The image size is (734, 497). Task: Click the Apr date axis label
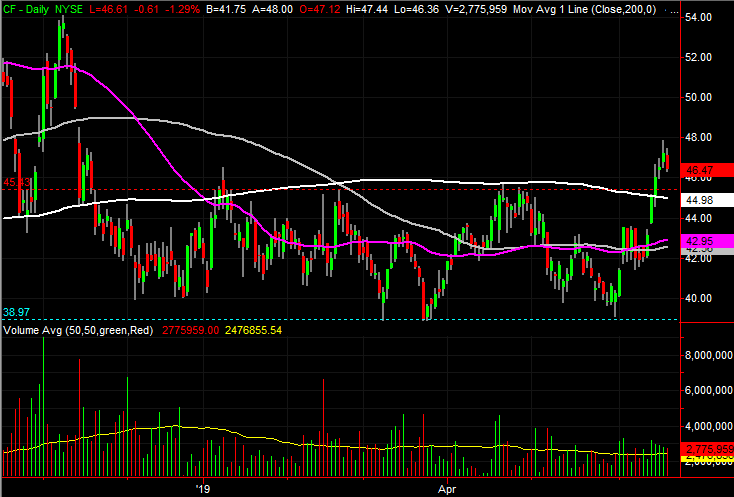coord(447,490)
